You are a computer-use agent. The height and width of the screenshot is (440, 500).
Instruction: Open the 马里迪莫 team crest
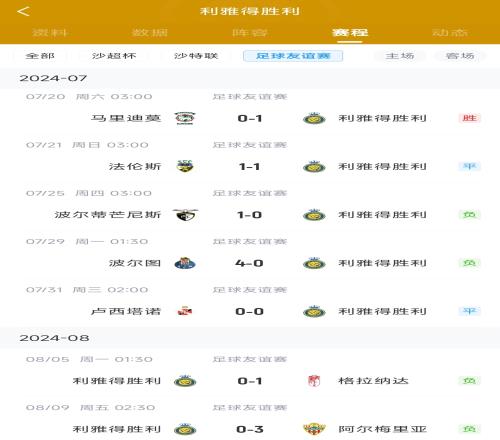(x=185, y=118)
